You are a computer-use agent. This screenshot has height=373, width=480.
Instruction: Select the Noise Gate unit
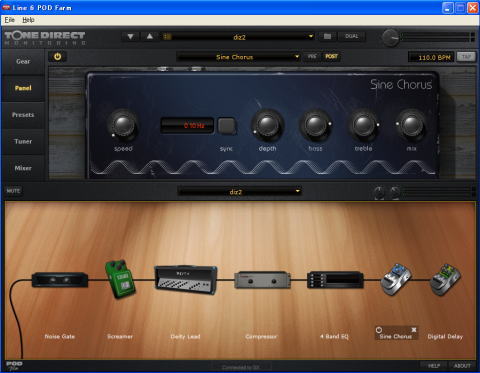(60, 280)
